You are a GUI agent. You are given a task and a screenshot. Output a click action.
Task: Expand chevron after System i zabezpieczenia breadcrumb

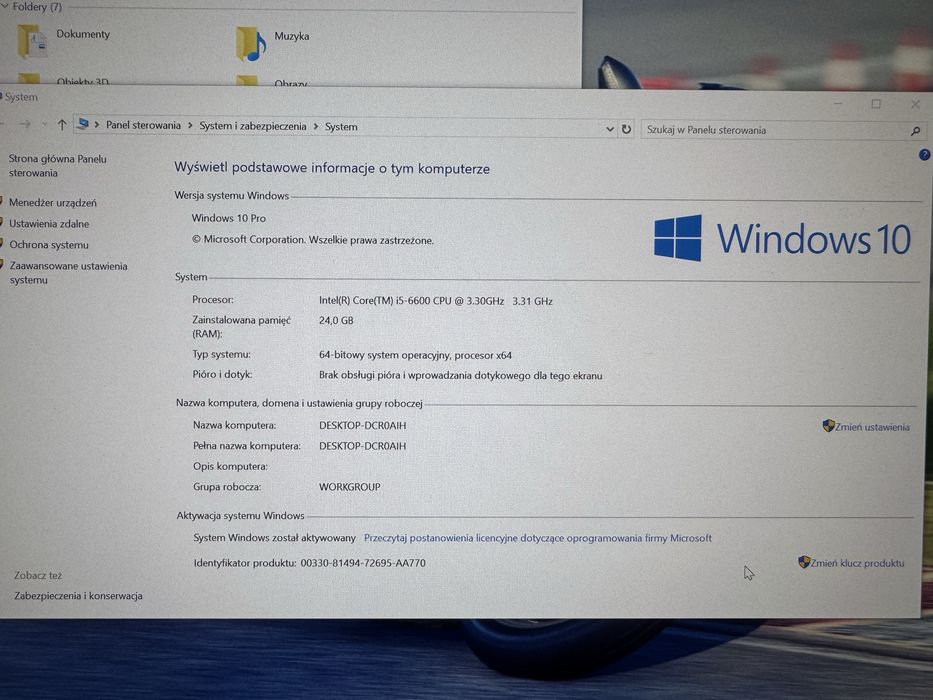[x=316, y=126]
